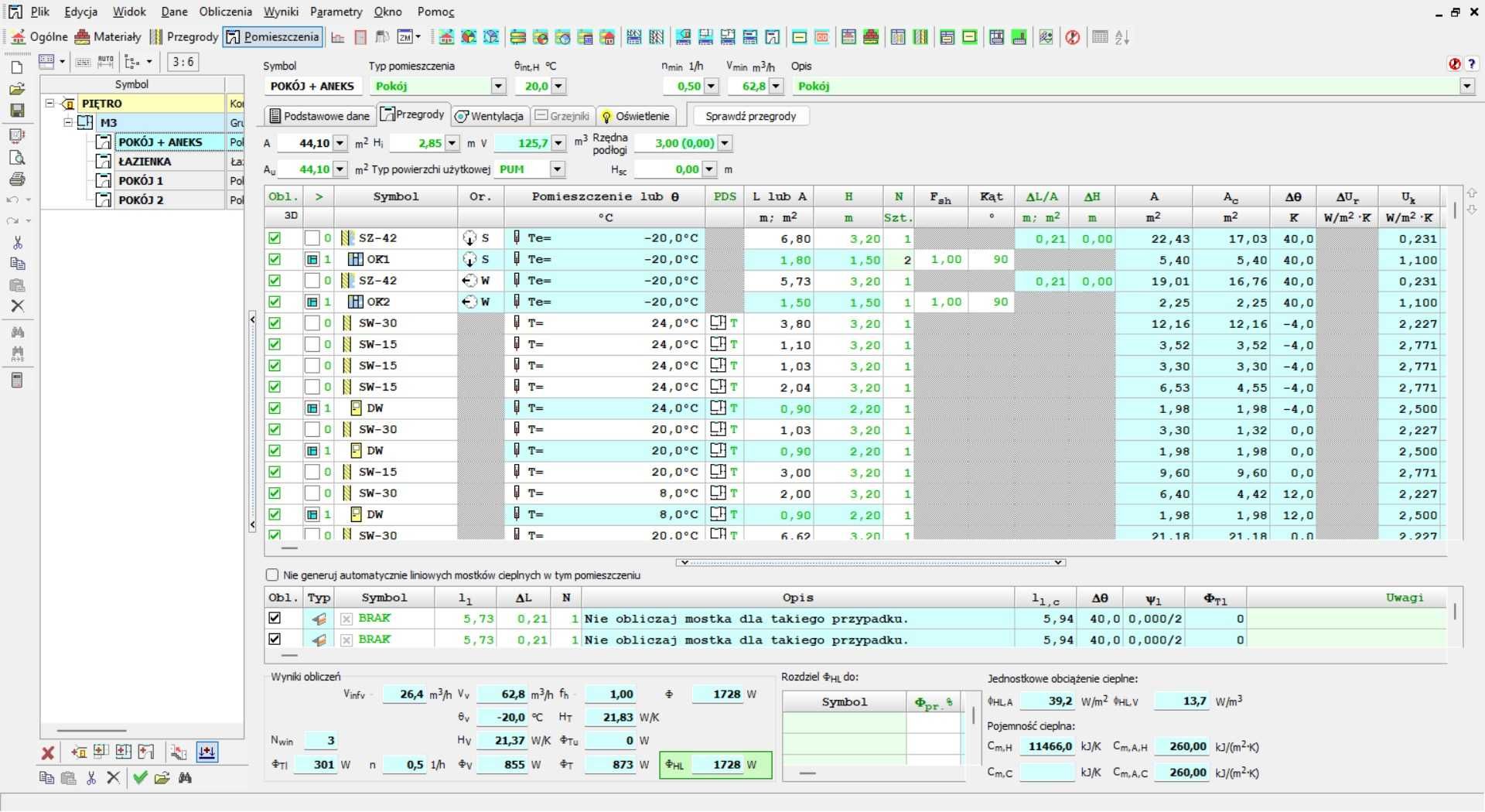1485x812 pixels.
Task: Click the red door icon in toolbar
Action: click(x=360, y=37)
